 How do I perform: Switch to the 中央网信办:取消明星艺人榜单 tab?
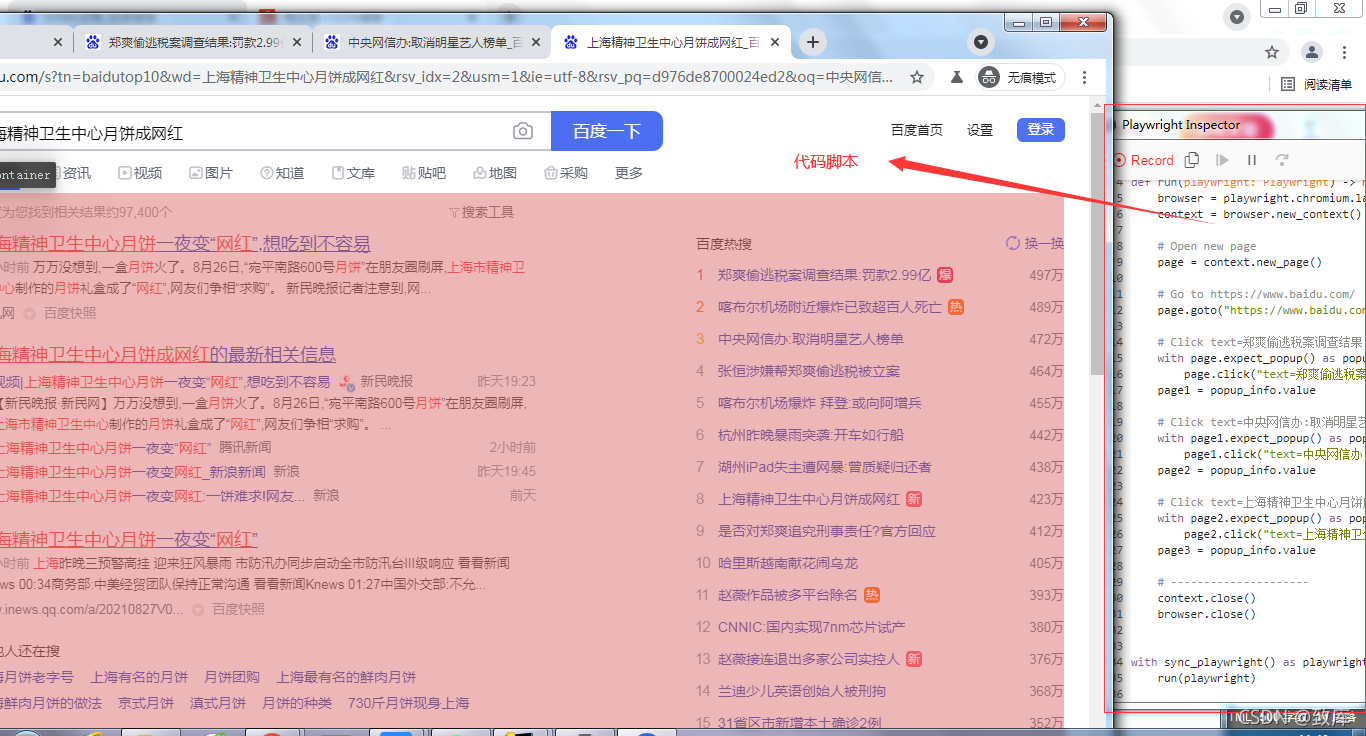coord(434,42)
